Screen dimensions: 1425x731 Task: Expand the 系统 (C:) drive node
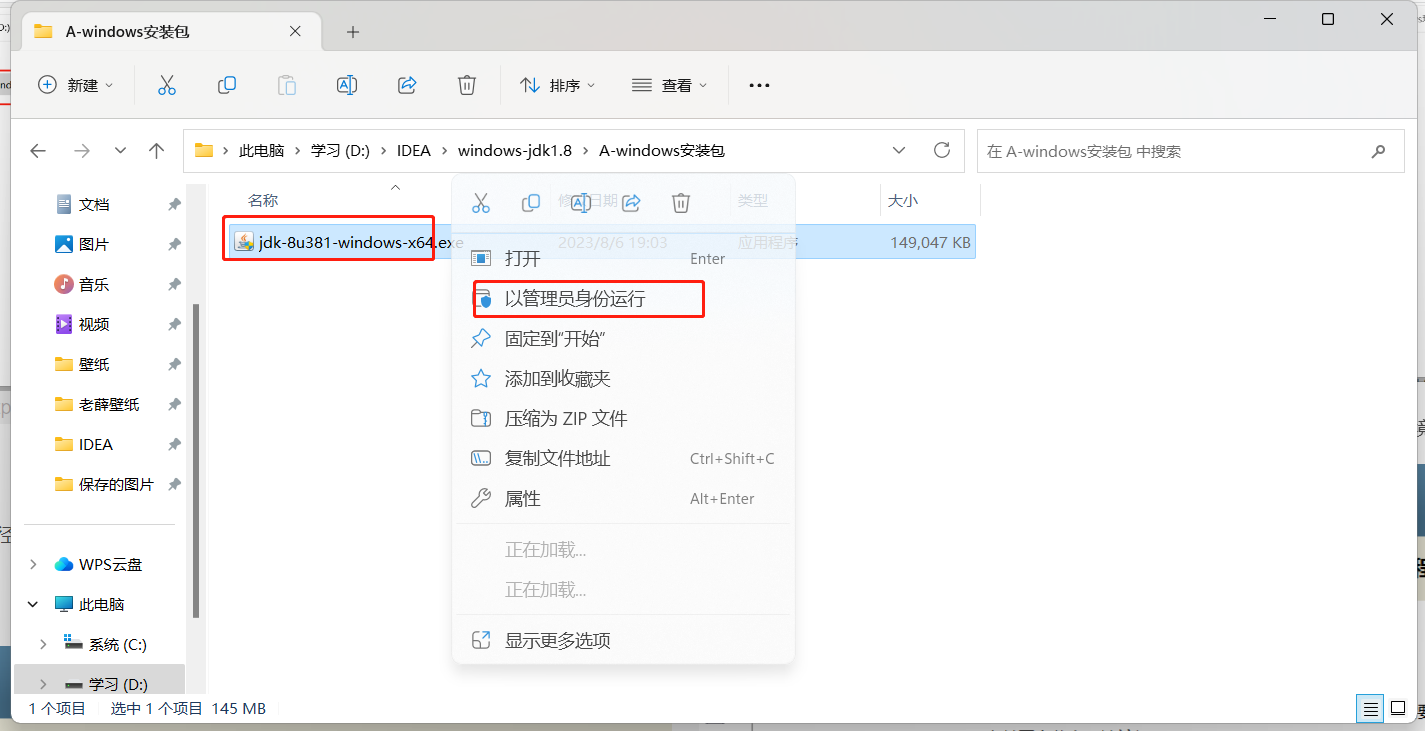point(43,645)
